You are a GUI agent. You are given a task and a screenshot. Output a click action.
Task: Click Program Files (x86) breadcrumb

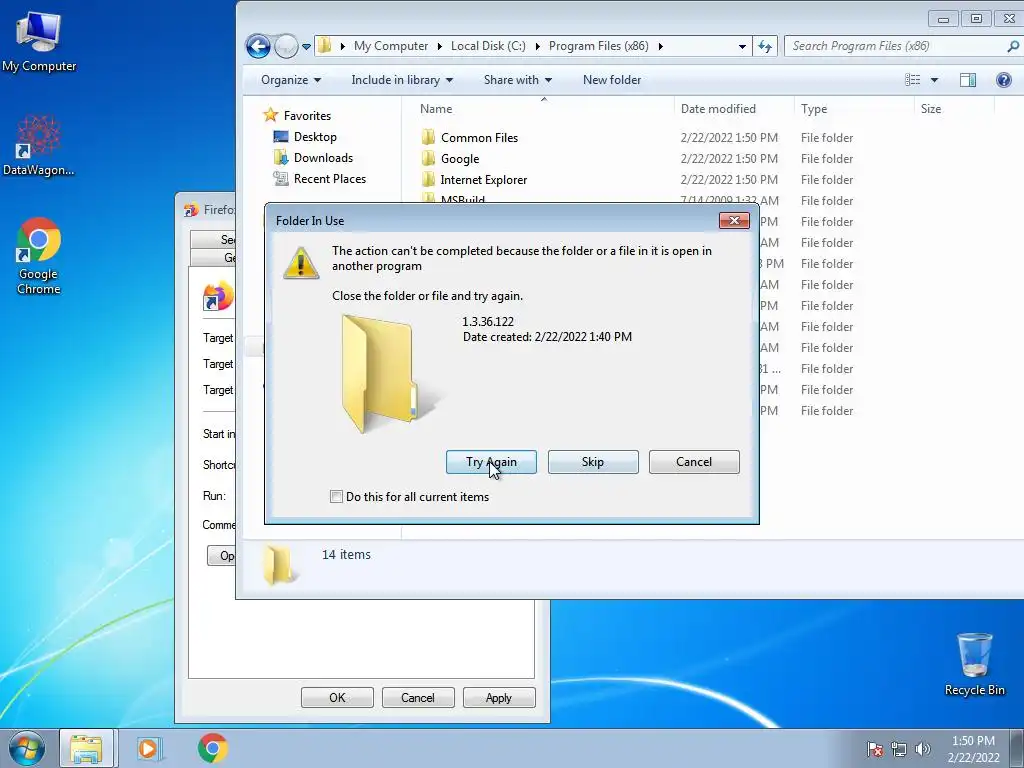point(598,46)
